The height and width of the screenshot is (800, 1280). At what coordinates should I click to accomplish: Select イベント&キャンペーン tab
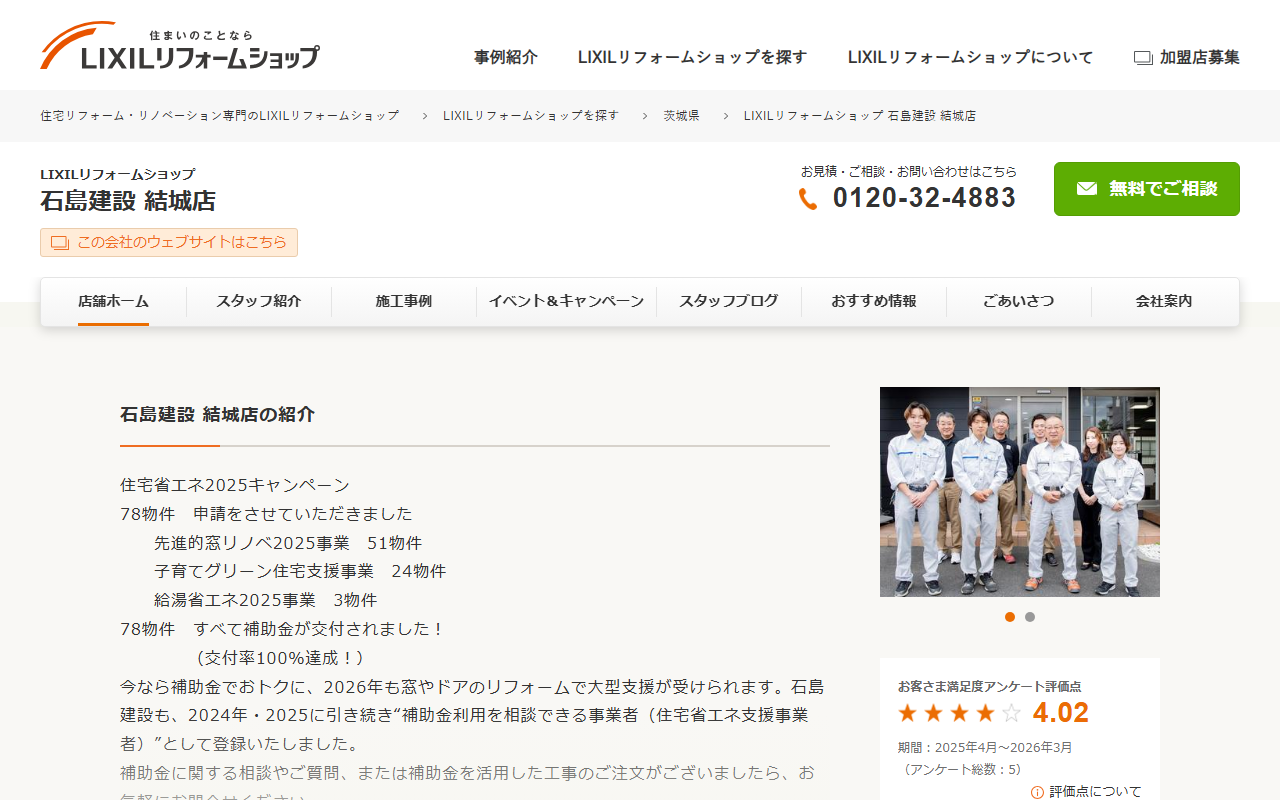click(566, 301)
